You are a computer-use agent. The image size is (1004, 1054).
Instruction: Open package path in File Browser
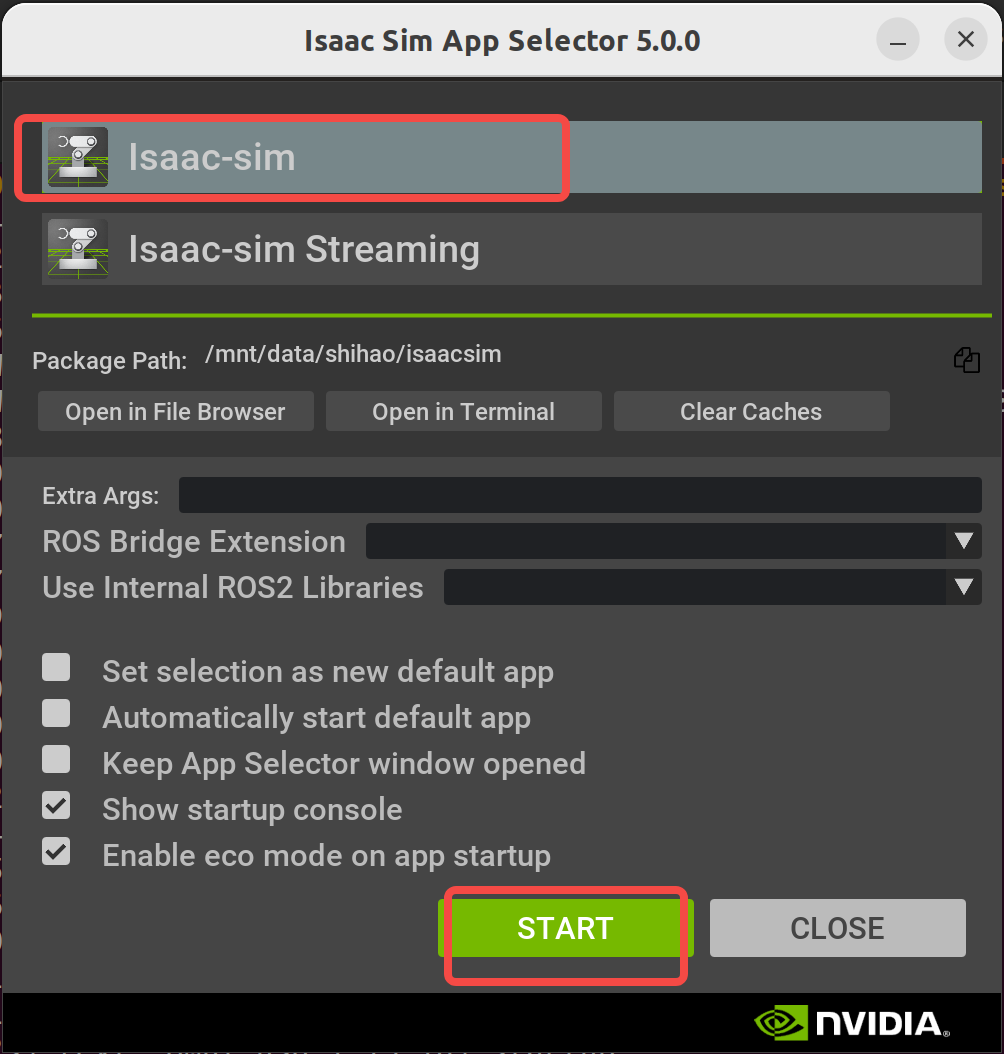pyautogui.click(x=175, y=411)
